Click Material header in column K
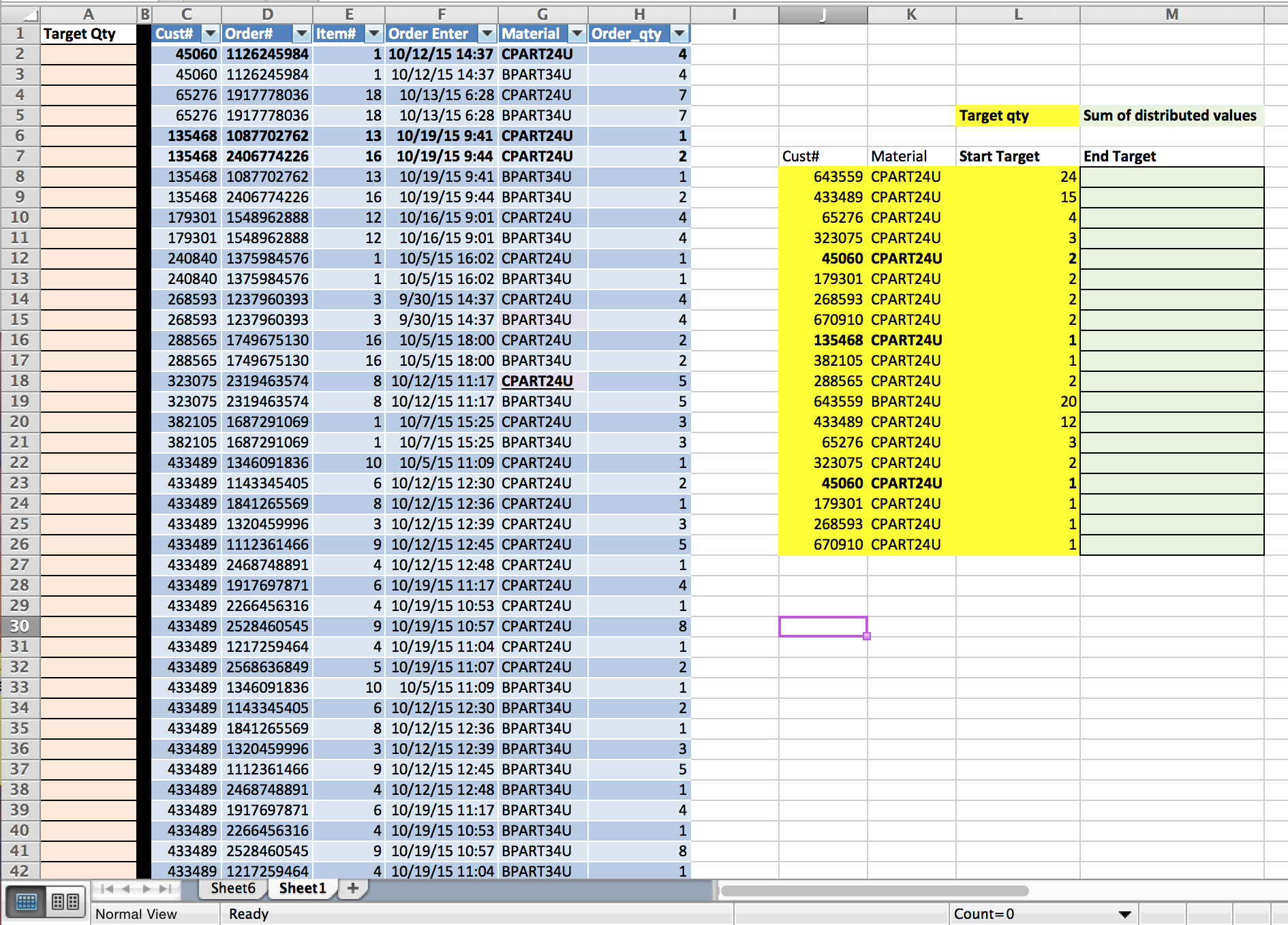 tap(912, 157)
